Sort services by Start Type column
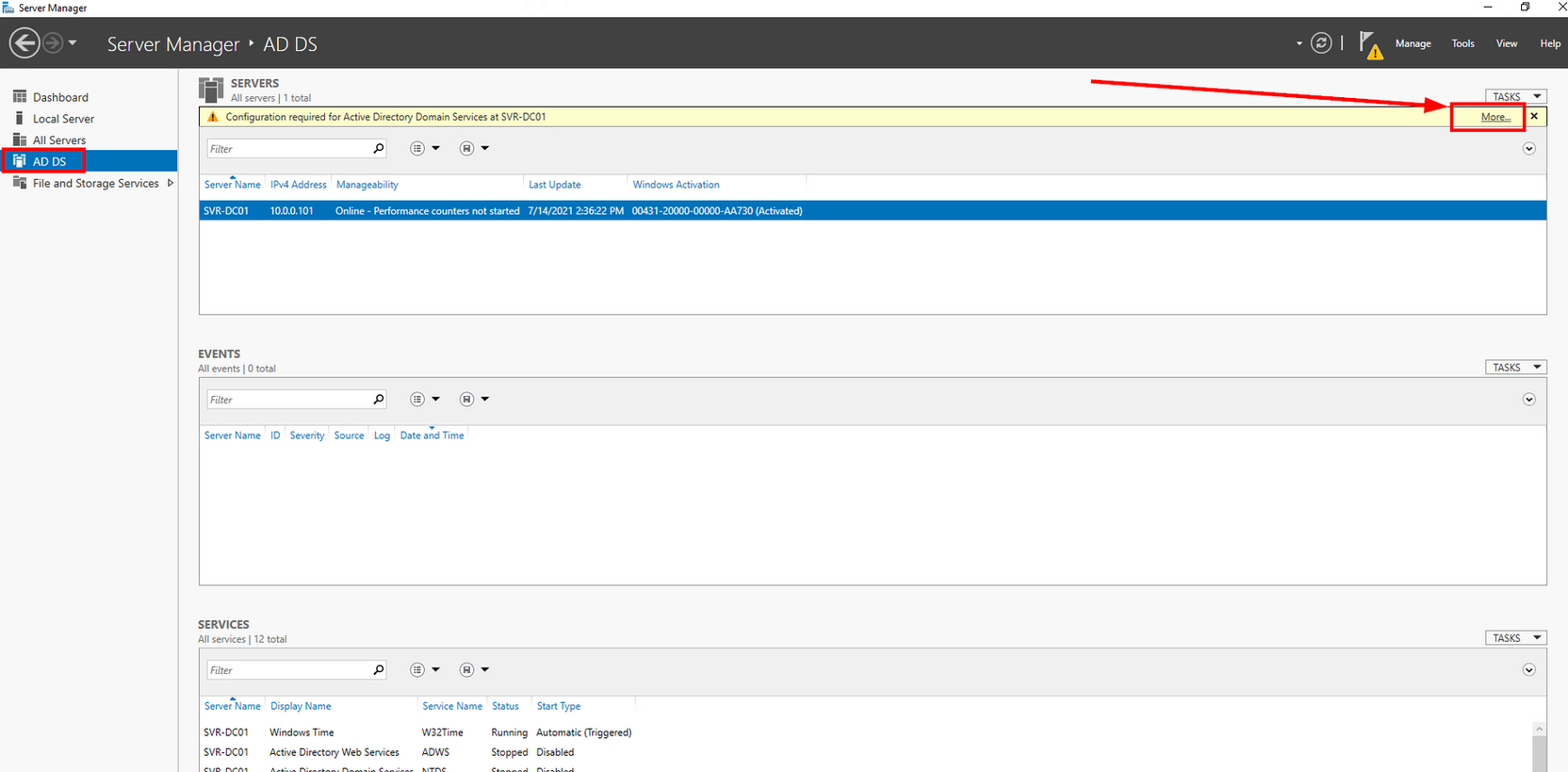 pyautogui.click(x=559, y=706)
